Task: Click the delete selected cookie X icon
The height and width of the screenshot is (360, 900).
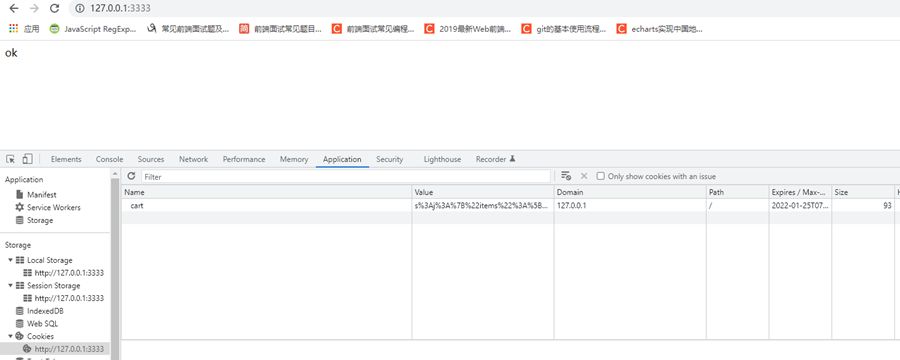Action: (584, 176)
